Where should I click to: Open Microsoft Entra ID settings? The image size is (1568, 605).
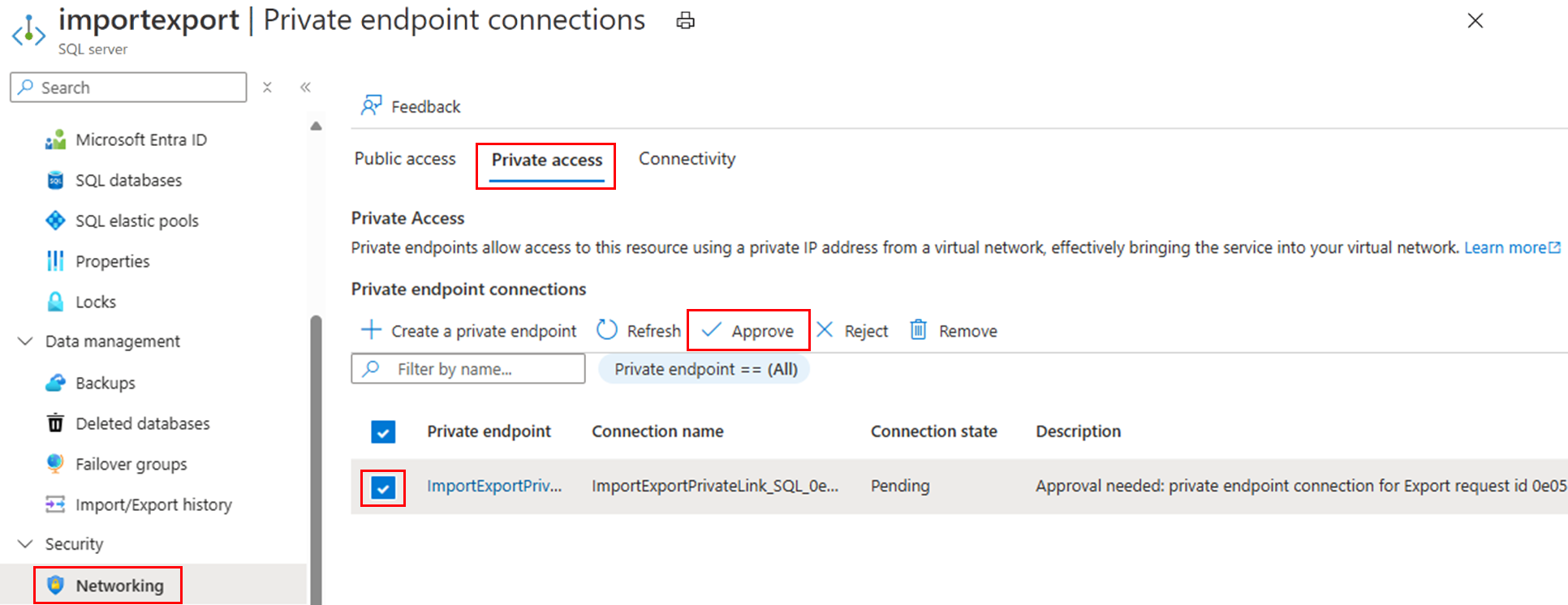tap(140, 139)
